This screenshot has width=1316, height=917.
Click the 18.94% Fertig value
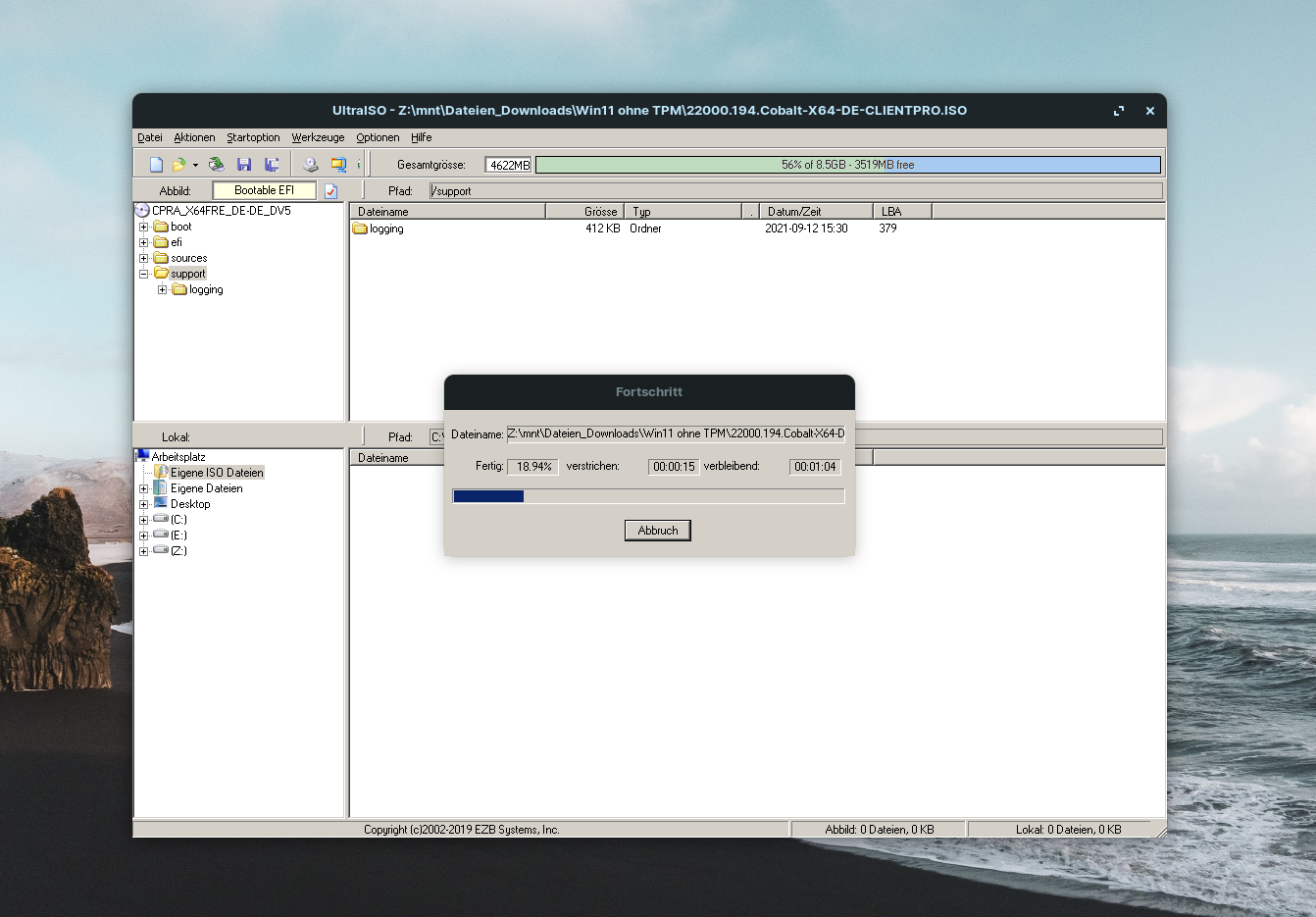point(533,467)
